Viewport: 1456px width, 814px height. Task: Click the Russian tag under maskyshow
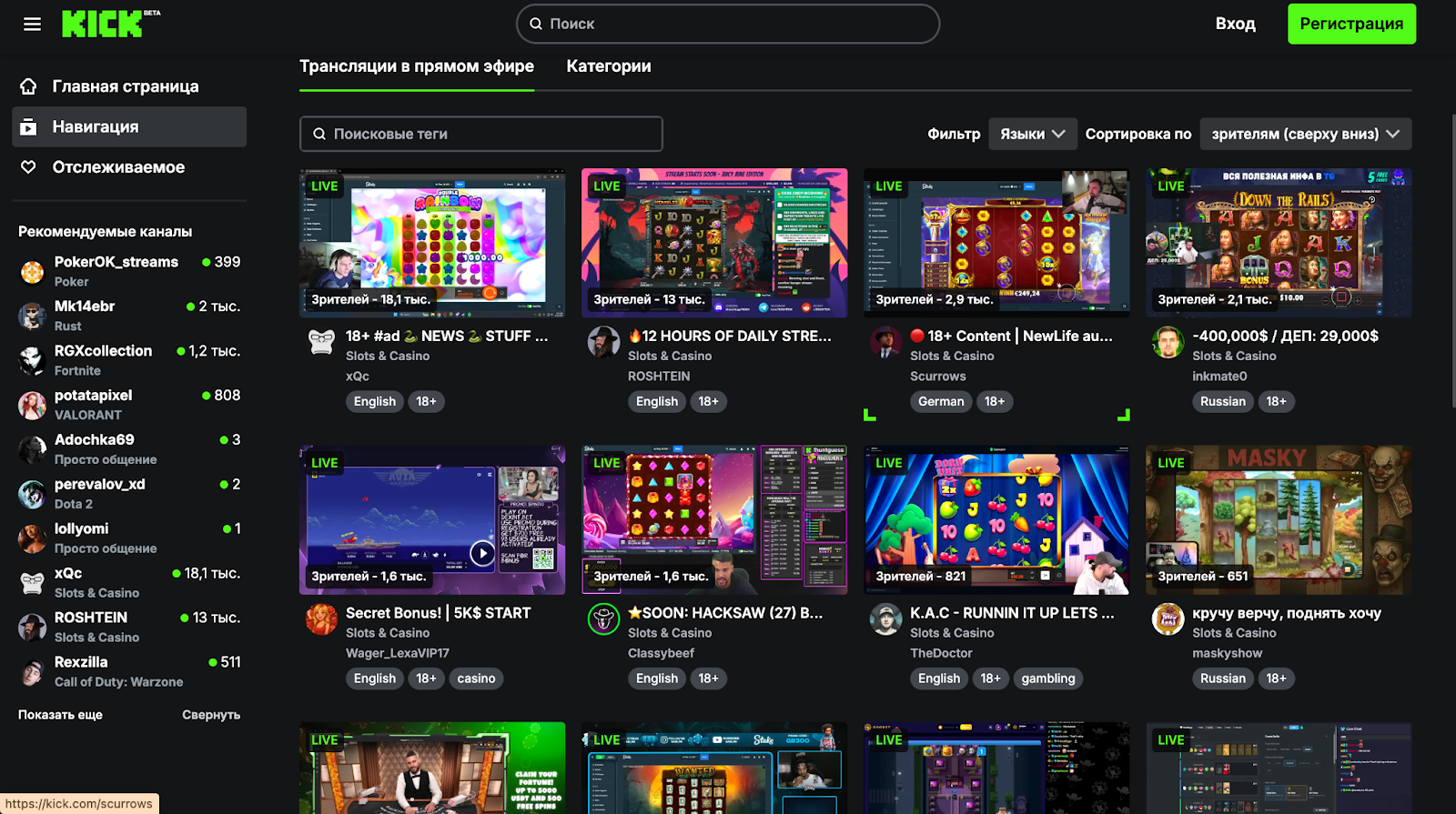(1223, 678)
